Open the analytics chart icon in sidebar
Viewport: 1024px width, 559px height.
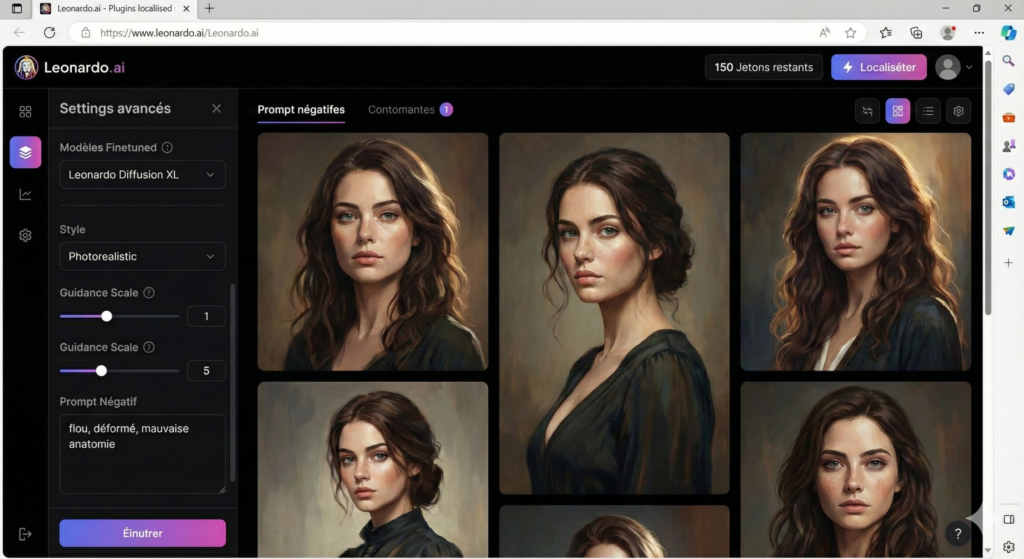25,194
